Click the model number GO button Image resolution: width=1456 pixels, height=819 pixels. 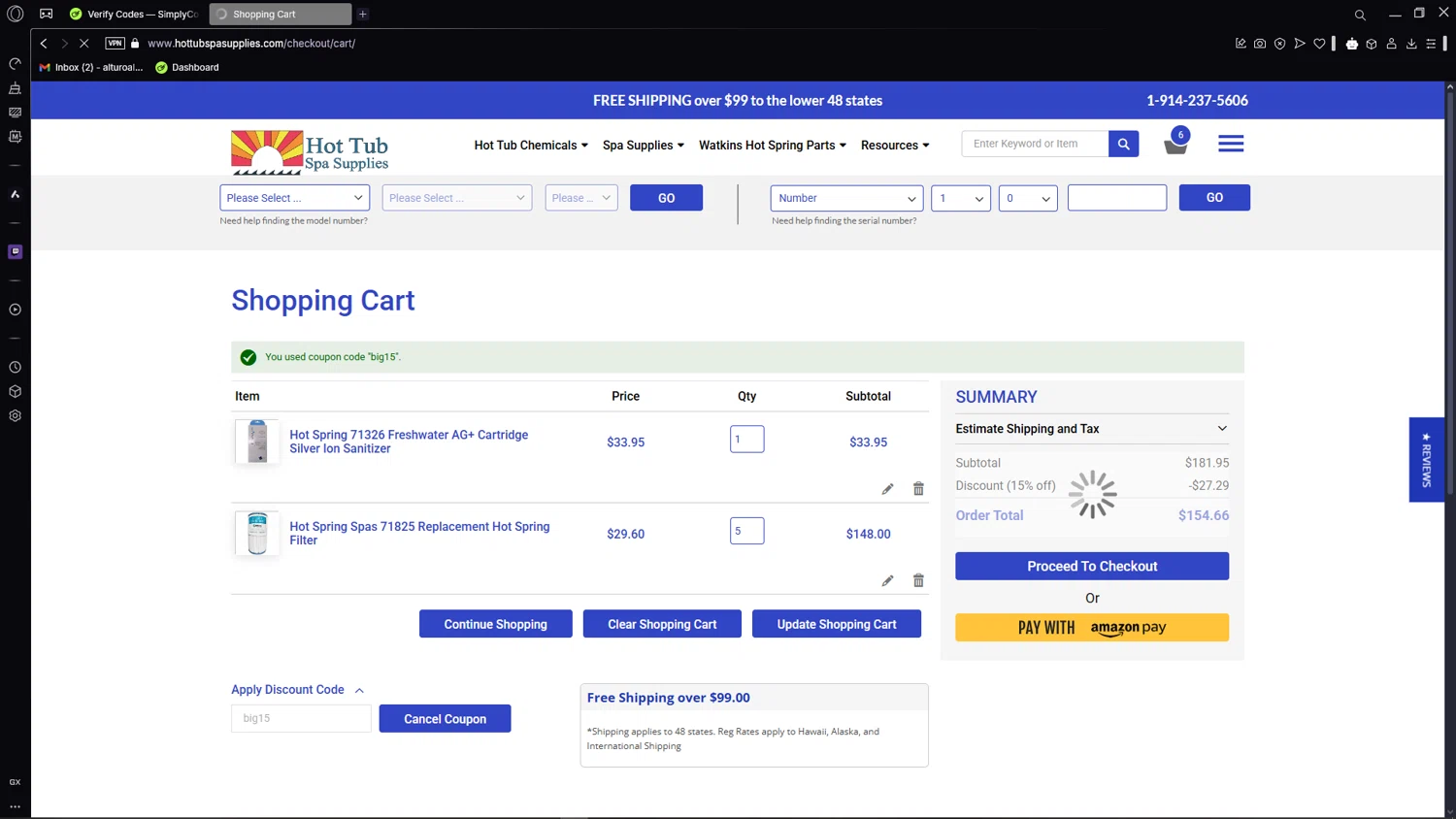point(666,198)
